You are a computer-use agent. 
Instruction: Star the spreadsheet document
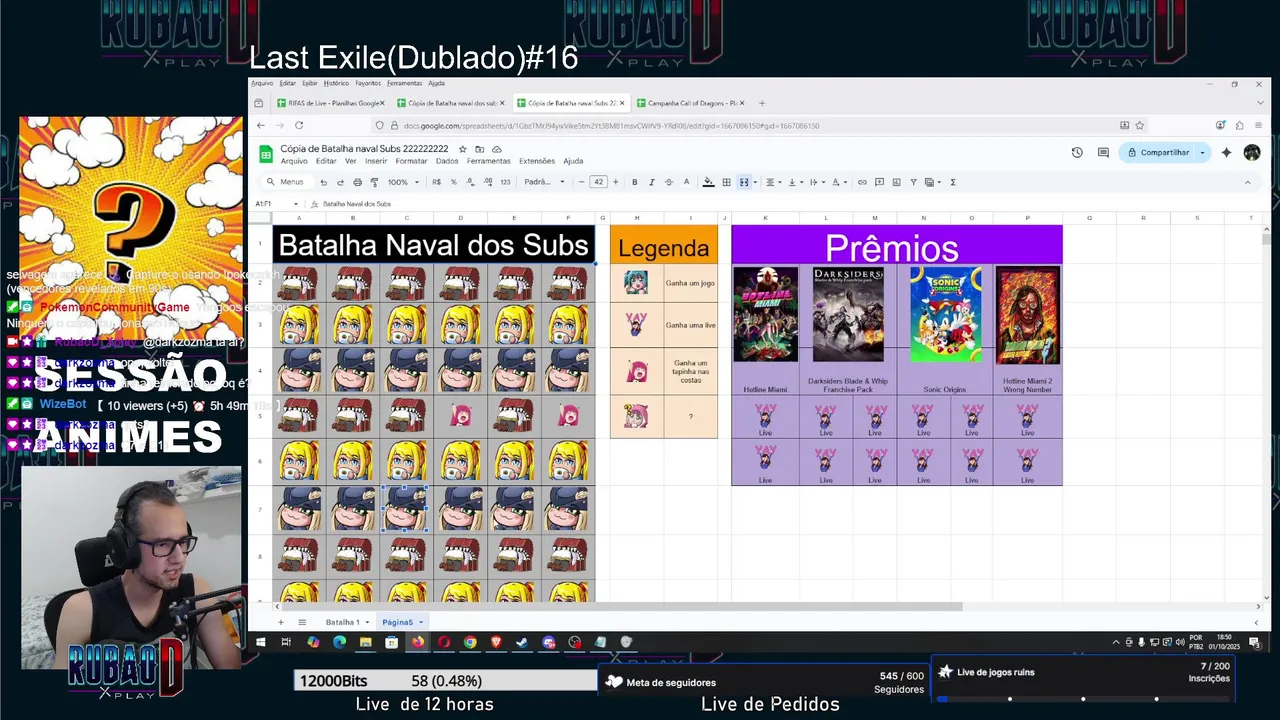(x=462, y=149)
